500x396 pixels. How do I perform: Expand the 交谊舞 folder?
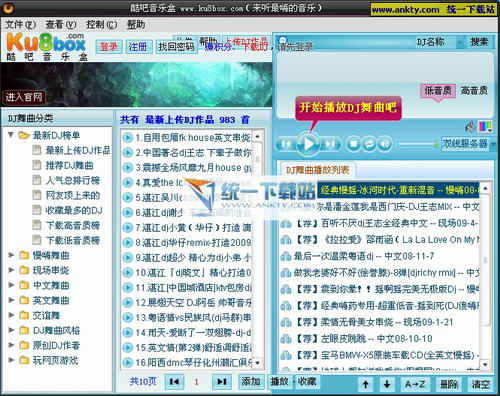tap(11, 315)
